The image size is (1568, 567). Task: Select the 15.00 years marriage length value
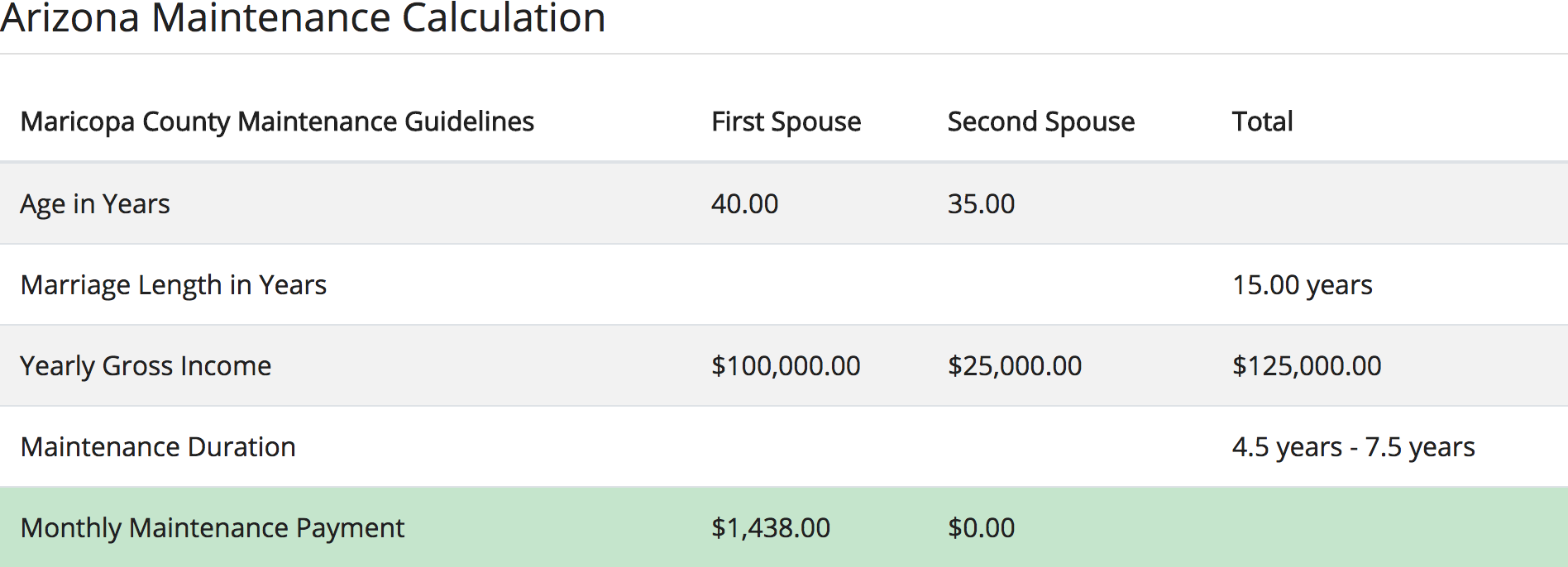(x=1302, y=285)
